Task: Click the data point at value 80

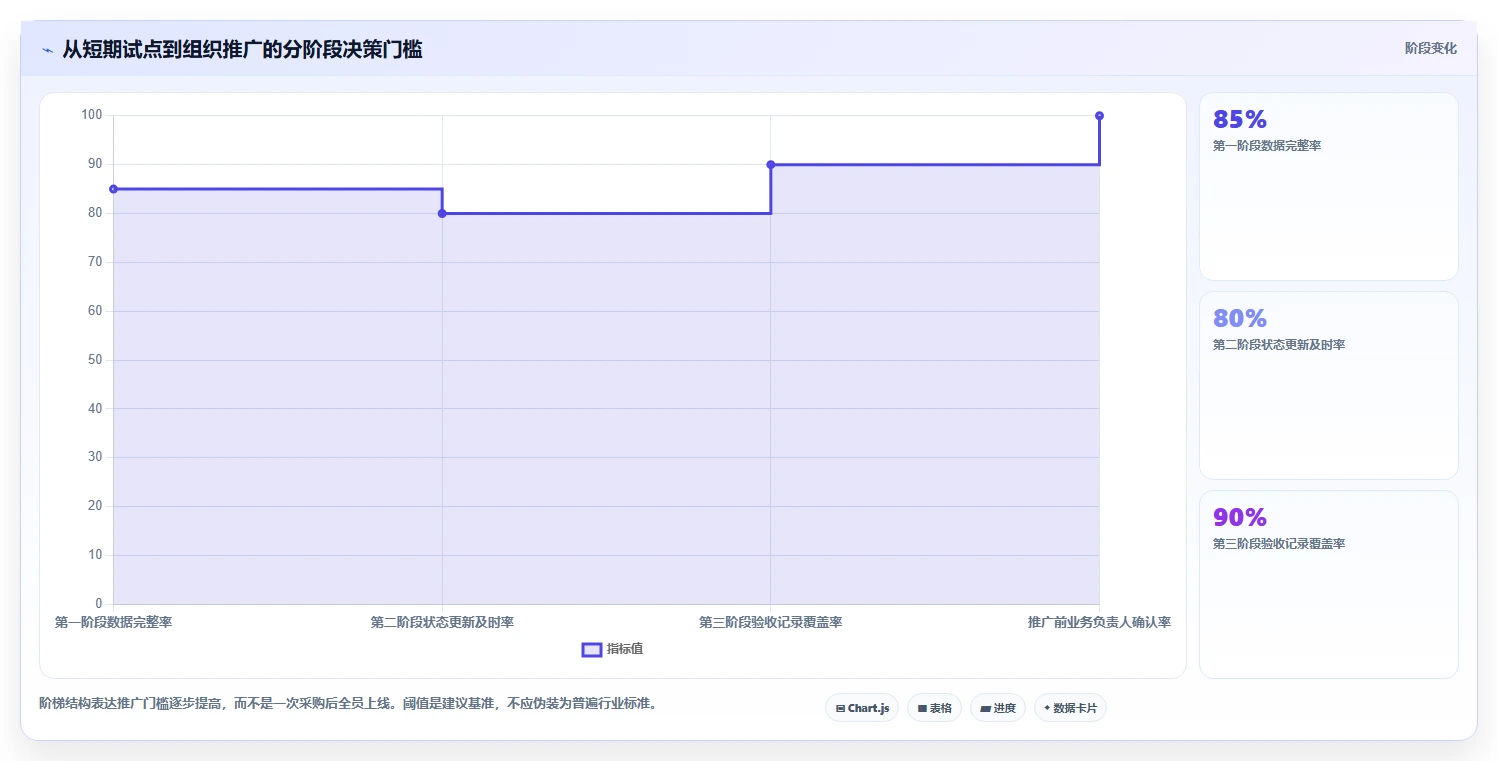Action: [442, 213]
